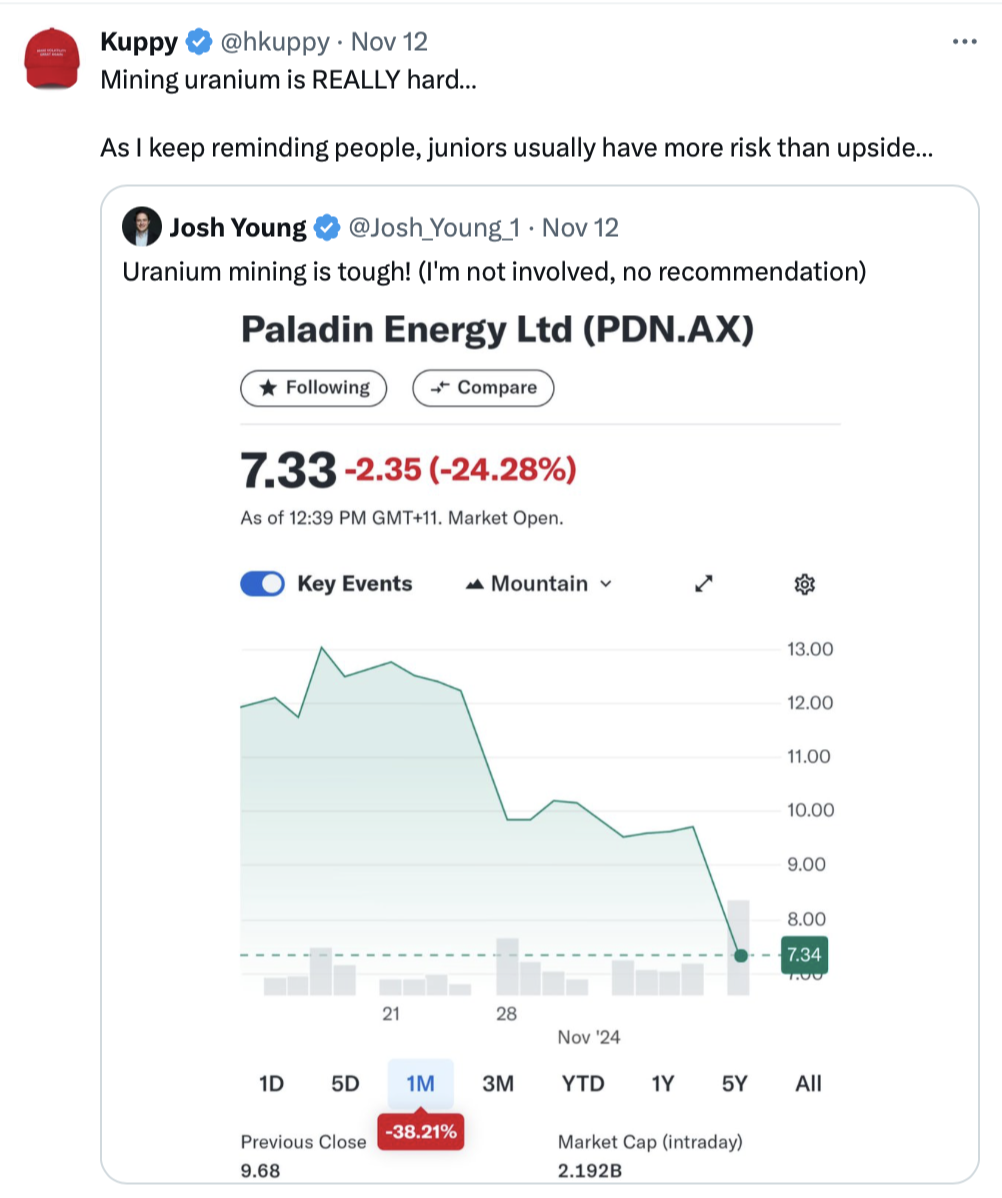
Task: Open the three-dot more options menu
Action: coord(965,42)
